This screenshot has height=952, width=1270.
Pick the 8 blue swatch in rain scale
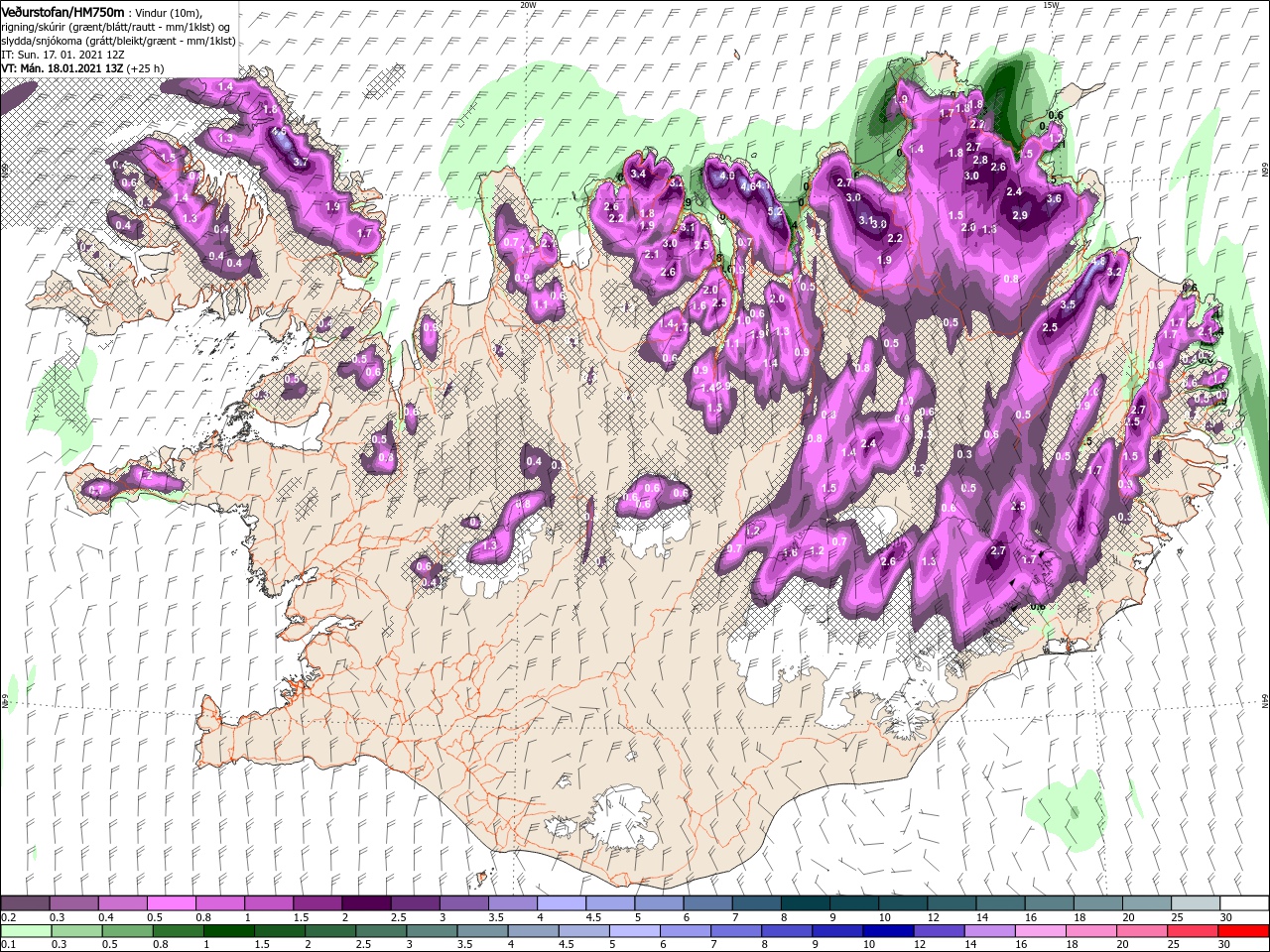(x=787, y=930)
